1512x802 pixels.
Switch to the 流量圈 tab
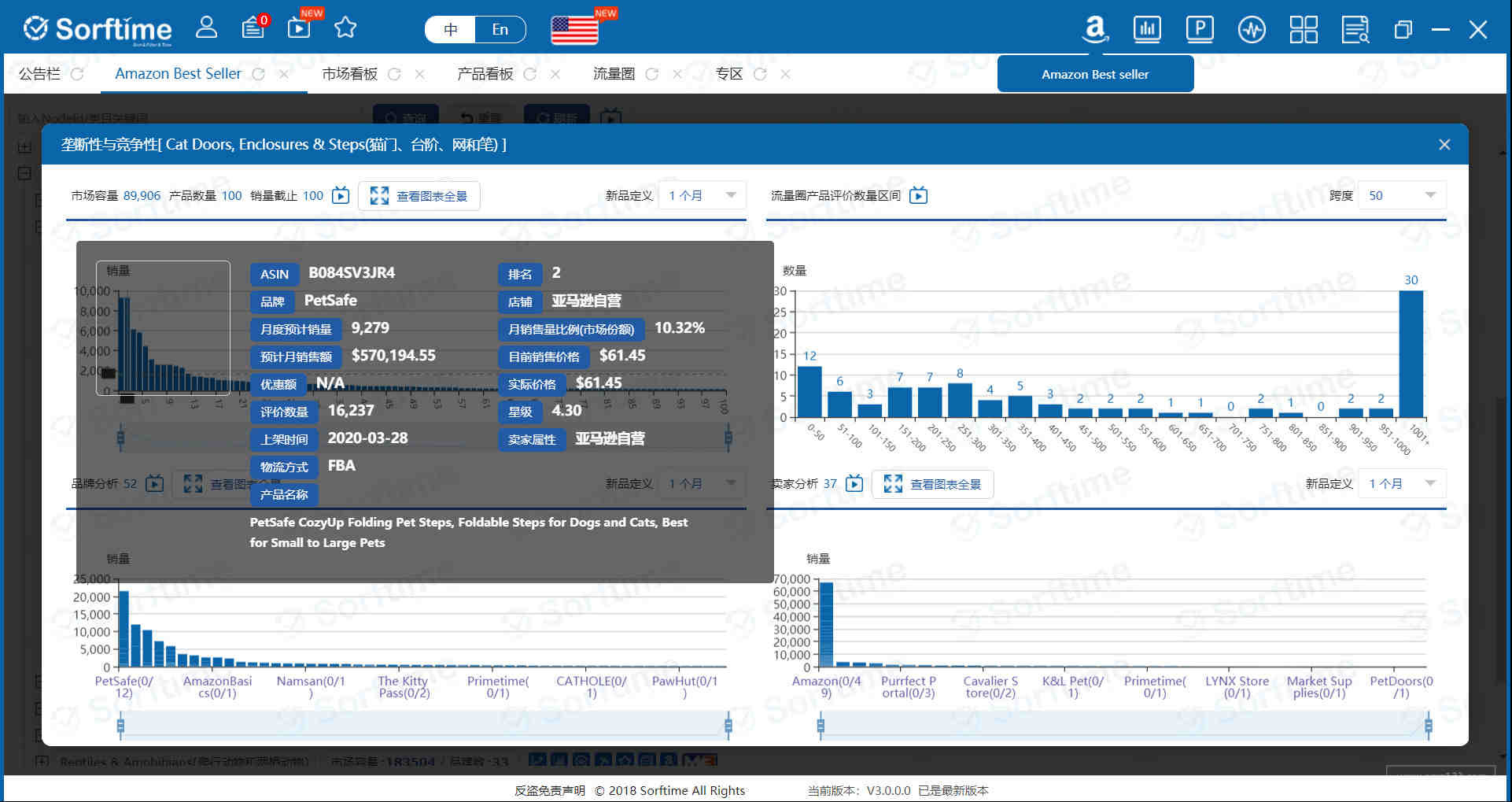click(614, 74)
